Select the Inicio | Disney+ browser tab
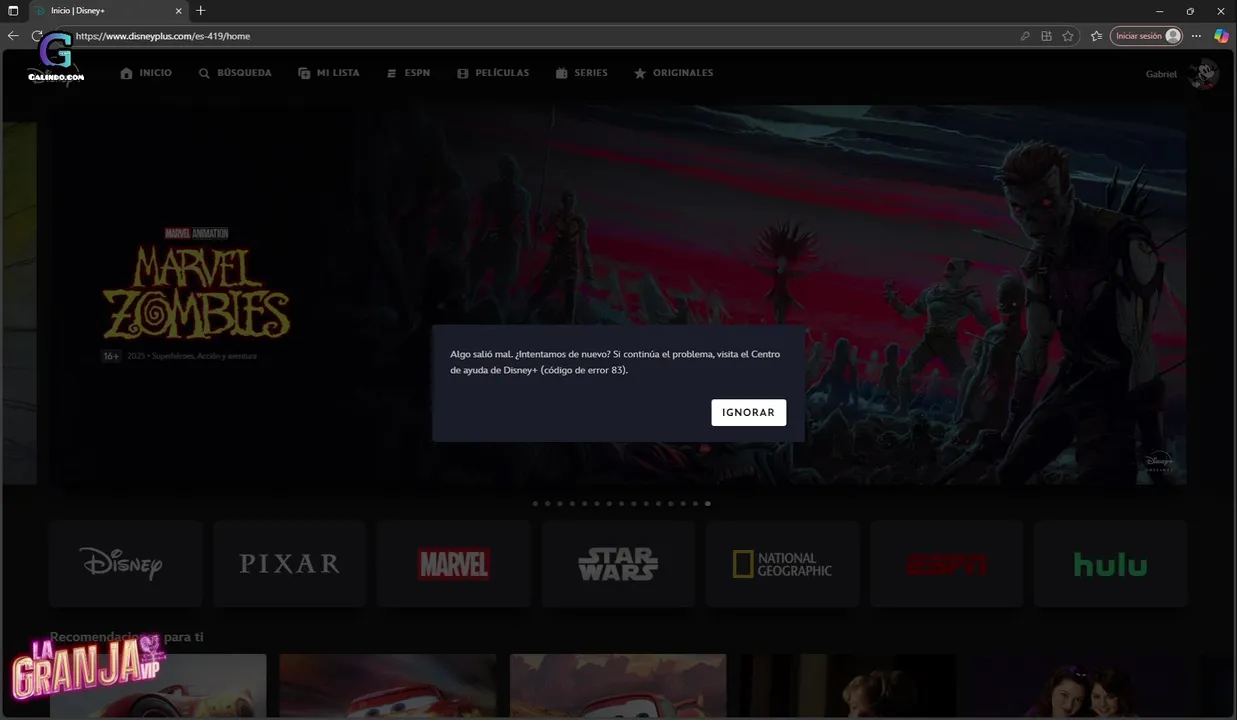Screen dimensions: 1237x720 click(x=108, y=10)
